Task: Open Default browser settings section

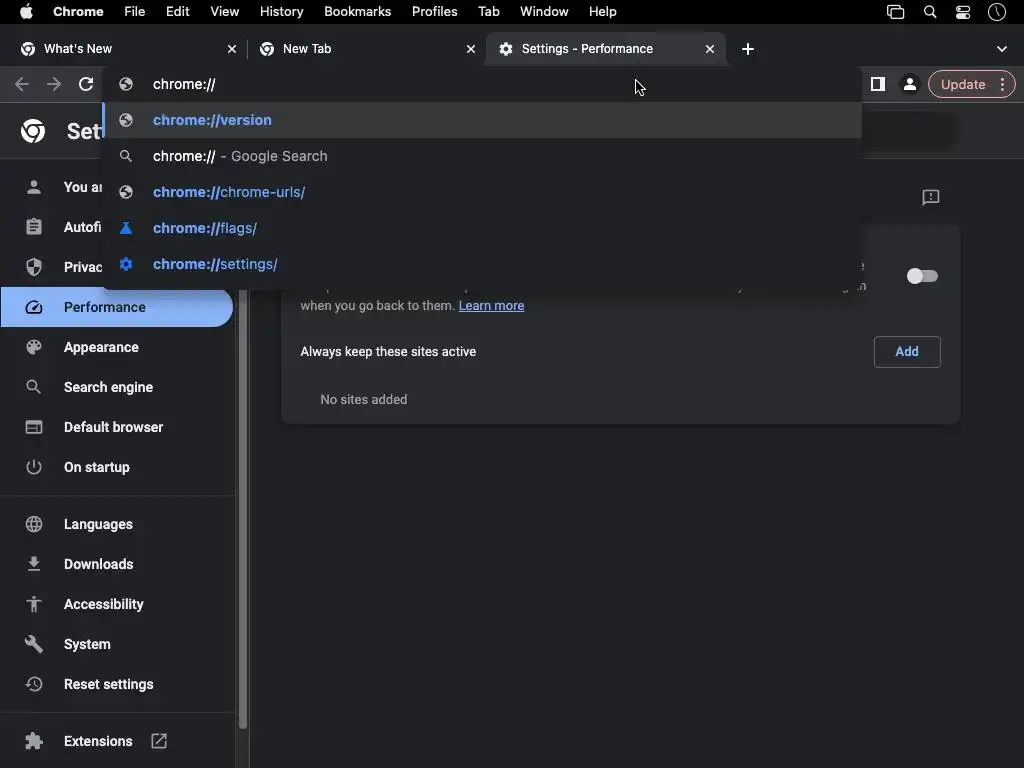Action: tap(116, 427)
